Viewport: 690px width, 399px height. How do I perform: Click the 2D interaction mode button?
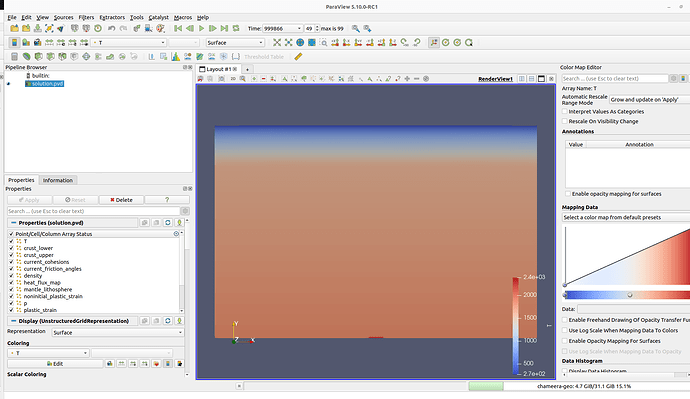tap(233, 79)
